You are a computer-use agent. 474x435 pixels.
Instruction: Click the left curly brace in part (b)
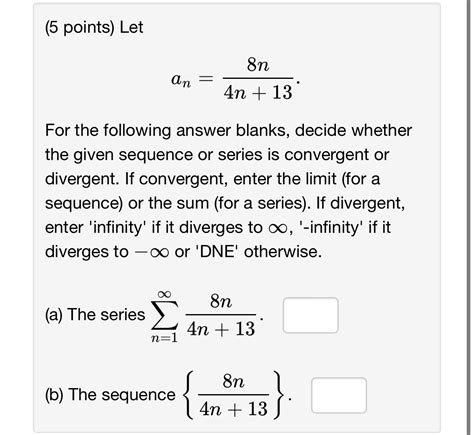click(x=189, y=395)
